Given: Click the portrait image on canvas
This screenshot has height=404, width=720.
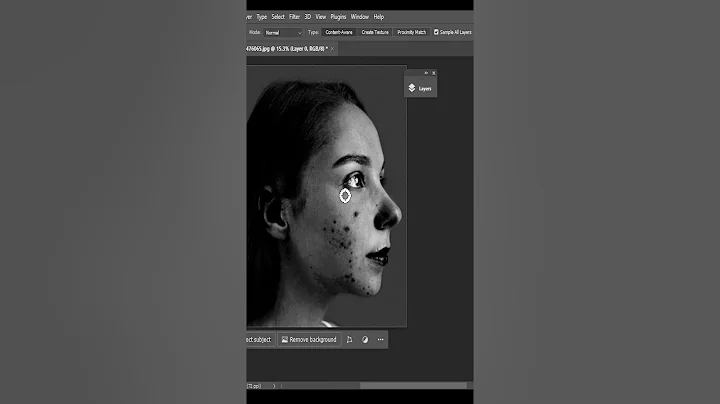Looking at the screenshot, I should coord(326,196).
